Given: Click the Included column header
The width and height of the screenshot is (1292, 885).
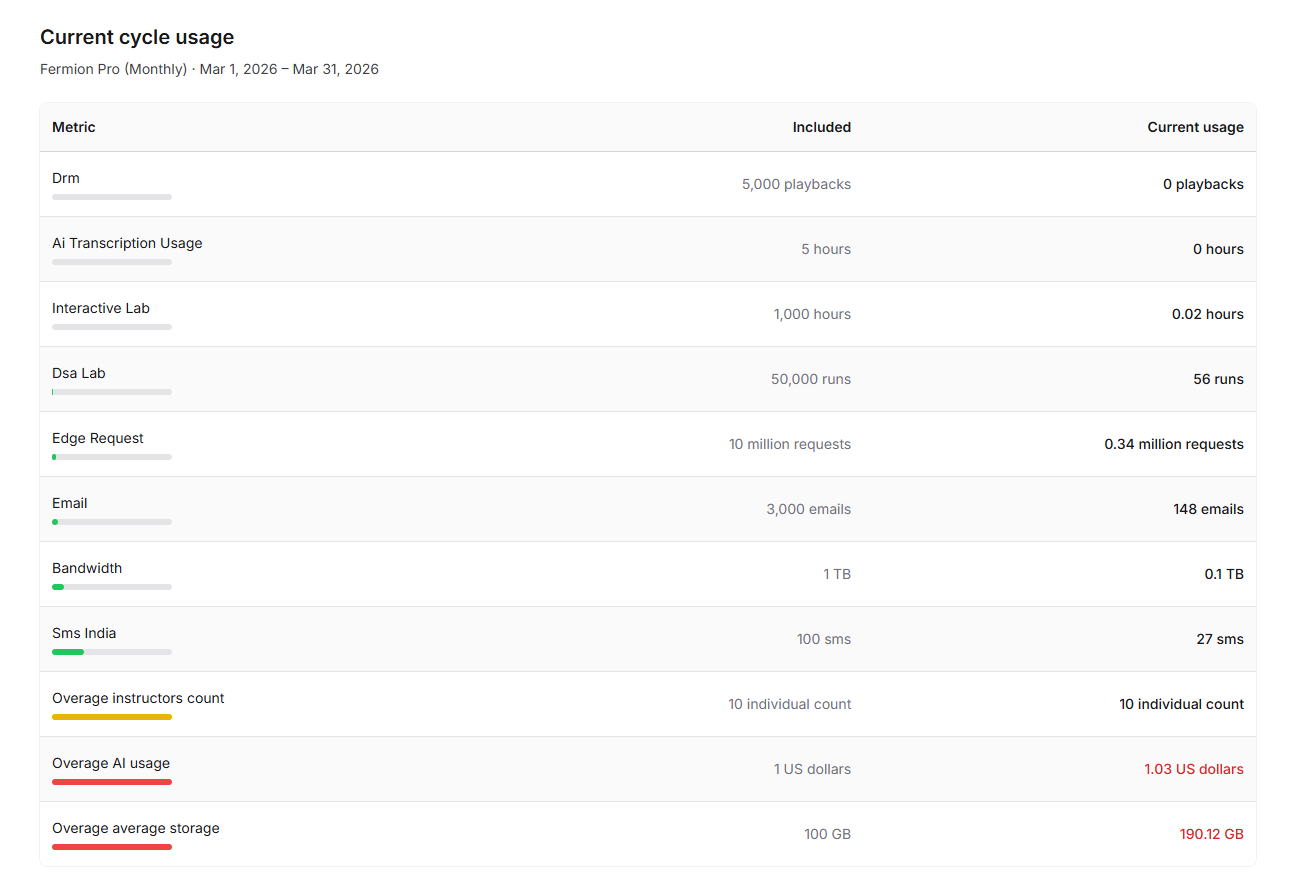Looking at the screenshot, I should [821, 127].
